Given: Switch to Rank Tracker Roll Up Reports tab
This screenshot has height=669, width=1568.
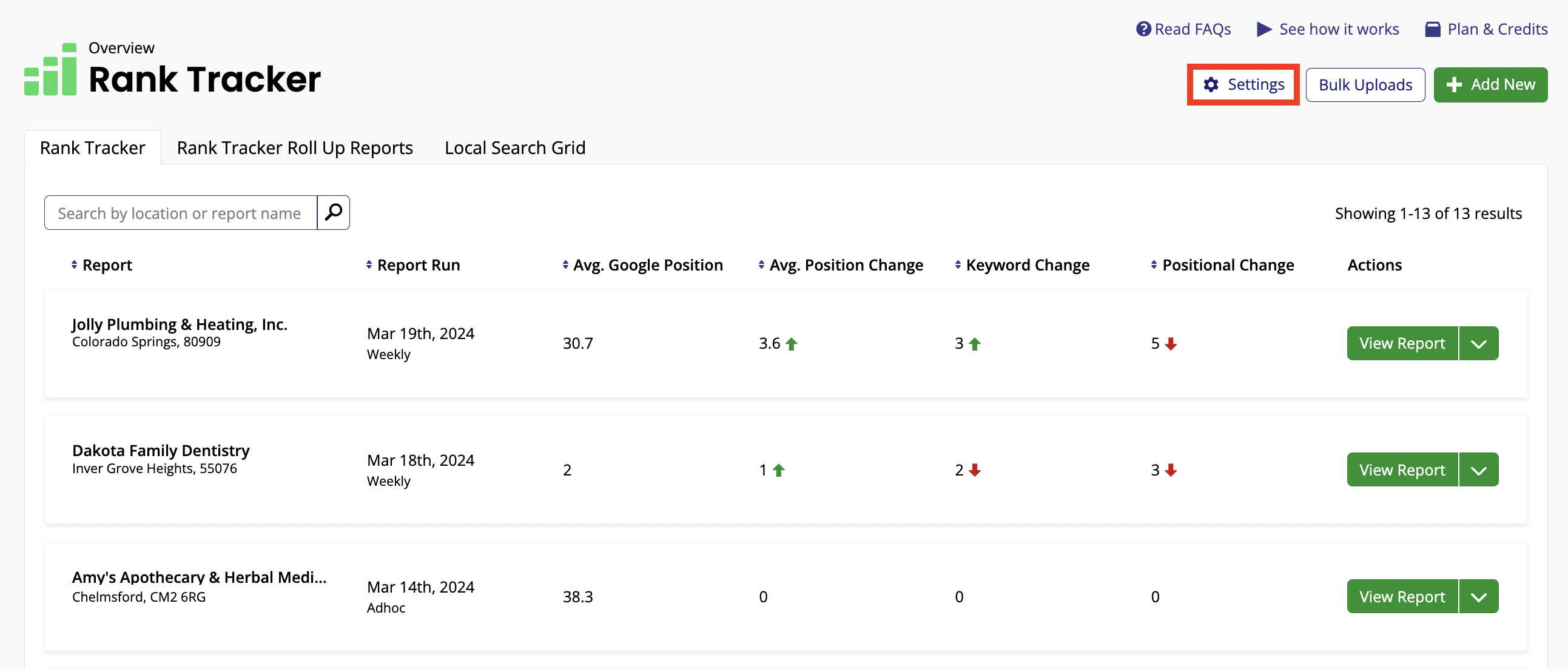Looking at the screenshot, I should [295, 147].
